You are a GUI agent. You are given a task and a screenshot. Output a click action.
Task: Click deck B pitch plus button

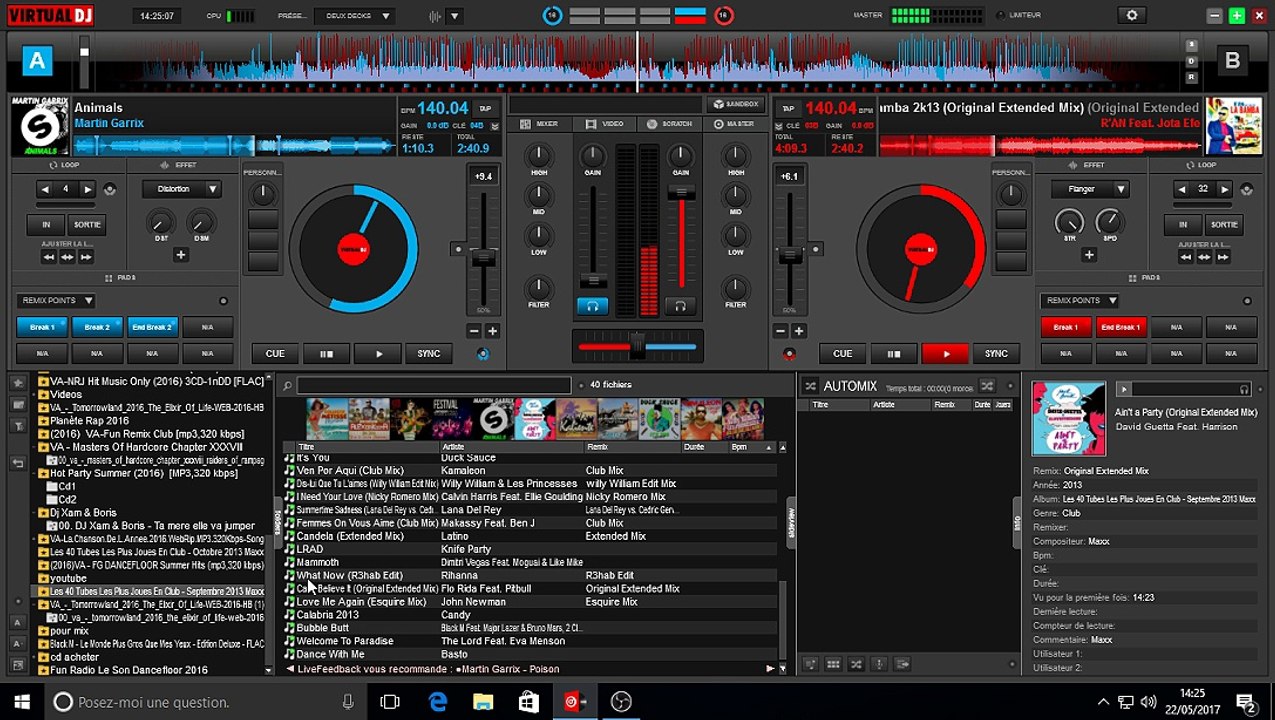[798, 331]
